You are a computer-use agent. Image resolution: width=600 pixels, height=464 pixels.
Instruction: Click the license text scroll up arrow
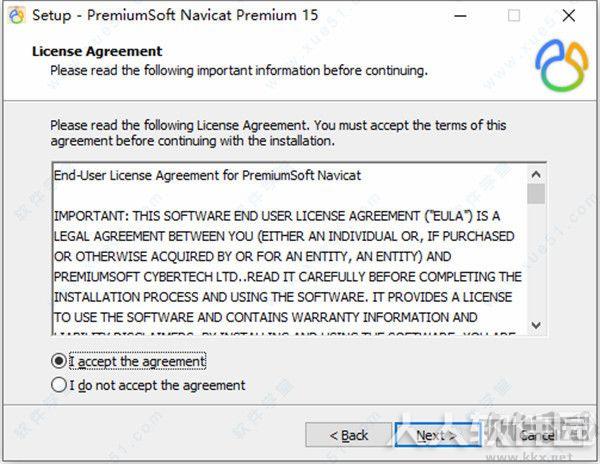(x=536, y=174)
